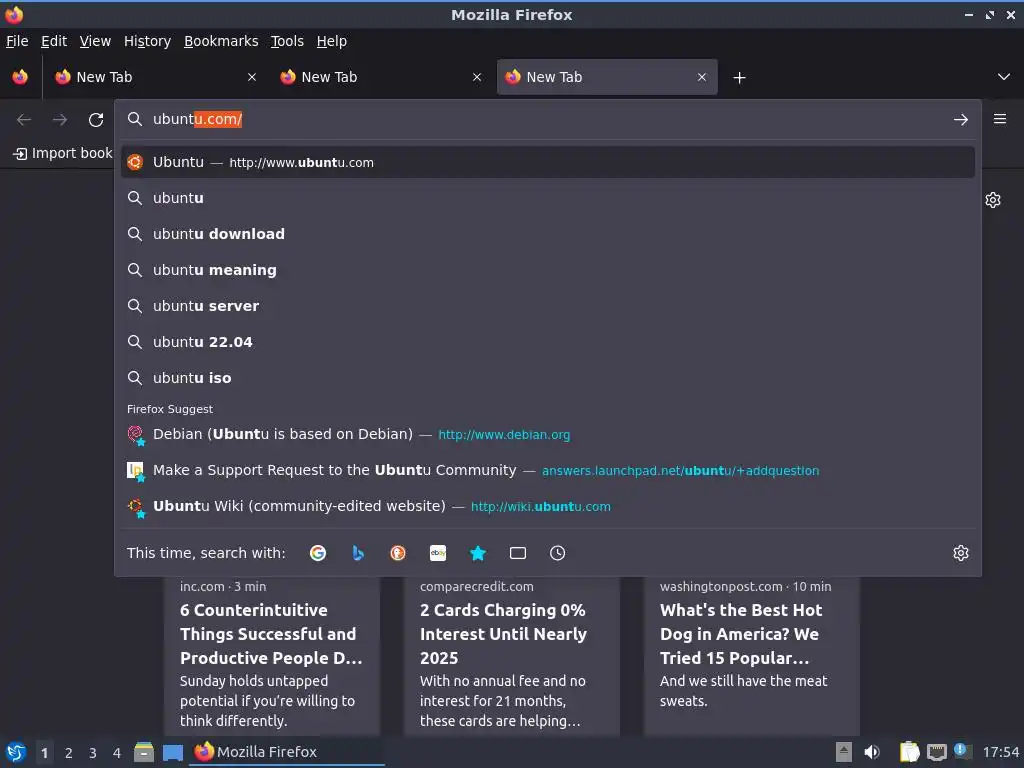Search in bookmarks using star icon
This screenshot has height=768, width=1024.
point(478,553)
